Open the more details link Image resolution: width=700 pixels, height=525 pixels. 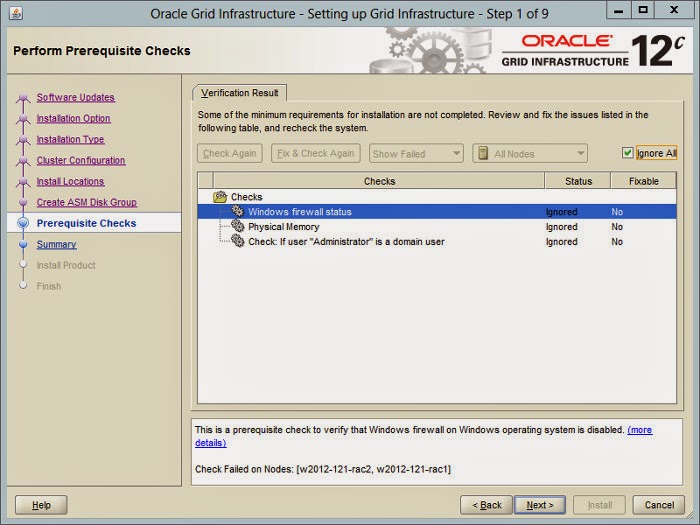[x=640, y=429]
